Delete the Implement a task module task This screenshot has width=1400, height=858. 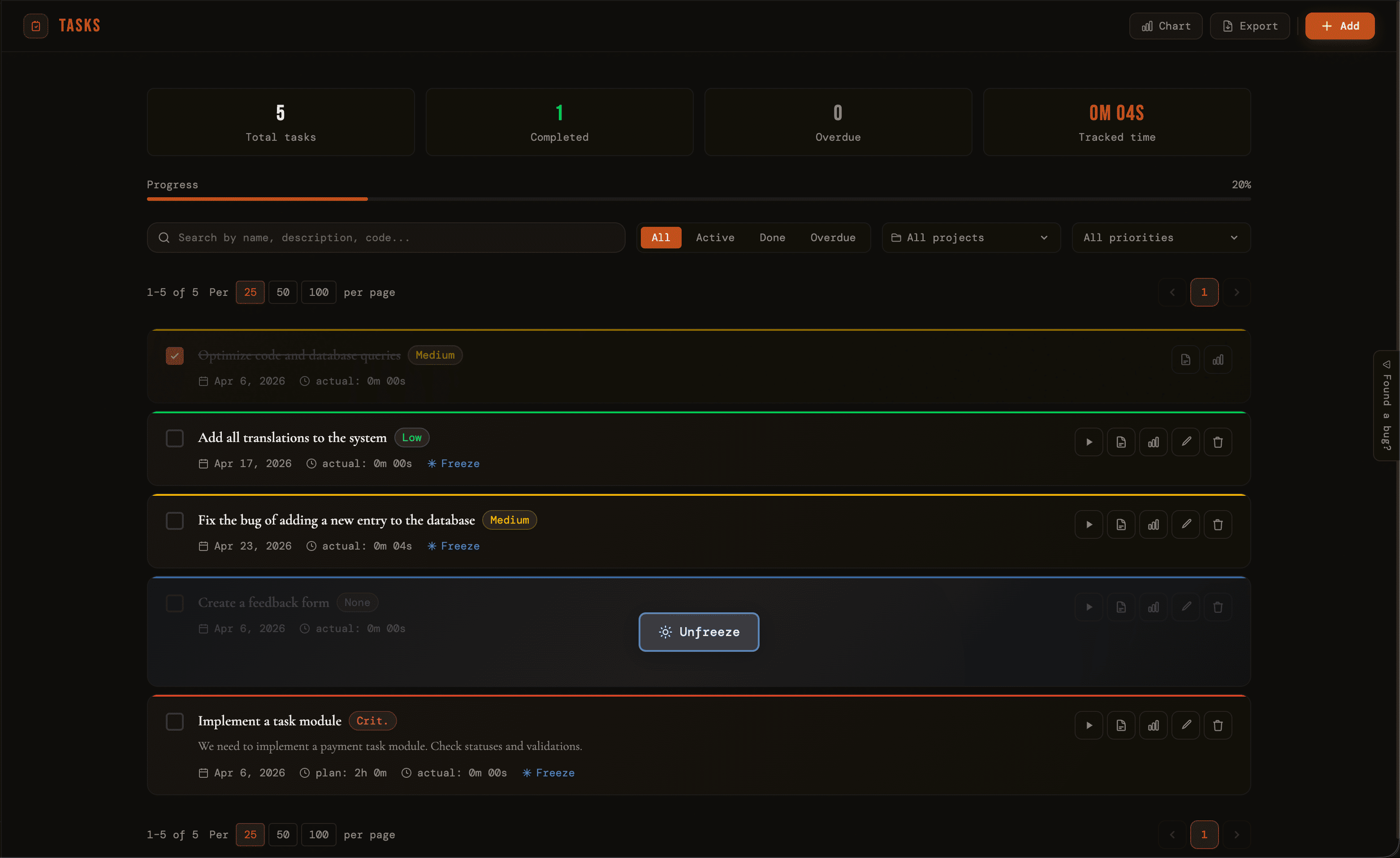[x=1218, y=725]
